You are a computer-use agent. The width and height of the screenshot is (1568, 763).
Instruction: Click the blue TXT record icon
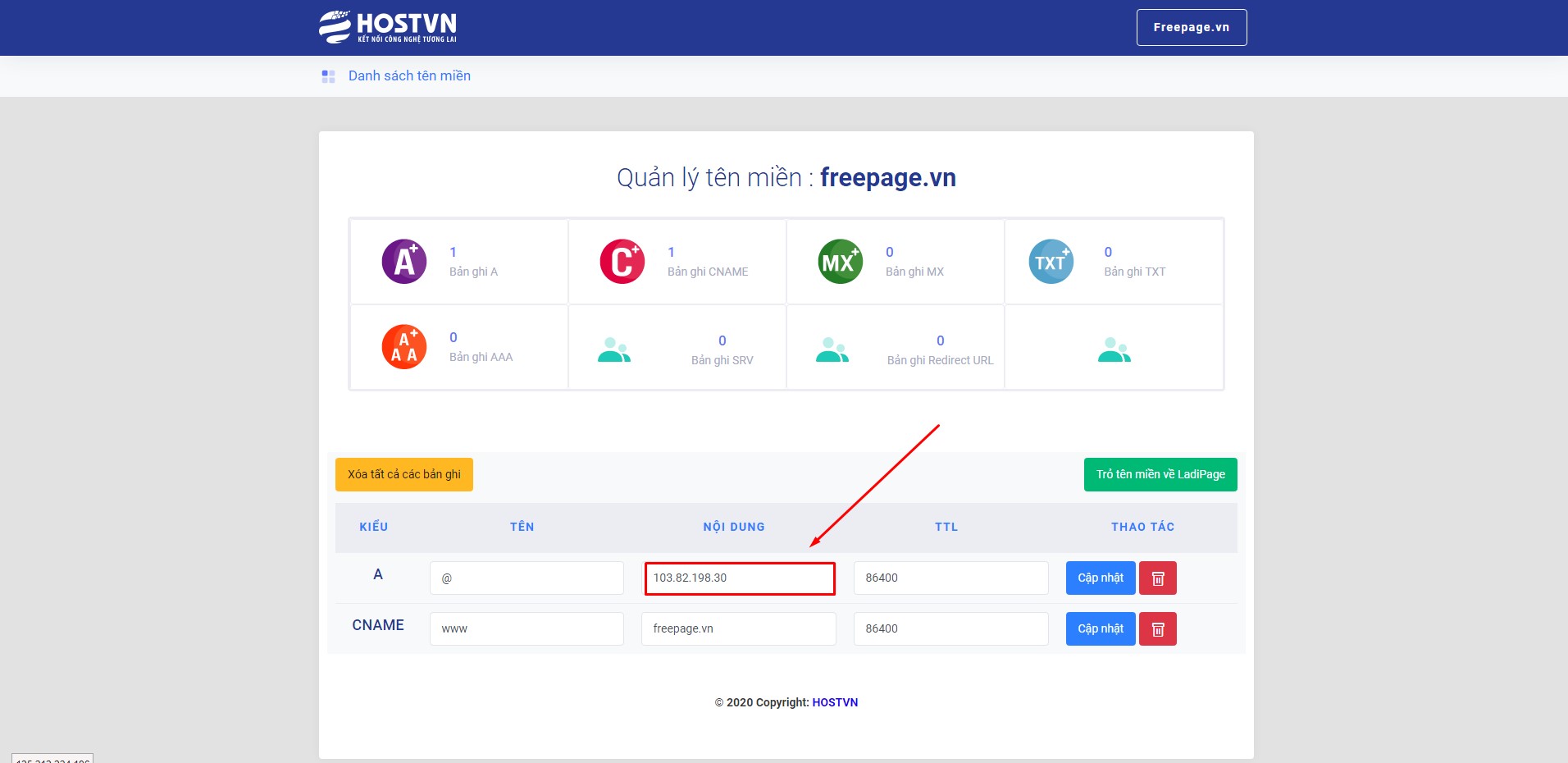[1051, 262]
